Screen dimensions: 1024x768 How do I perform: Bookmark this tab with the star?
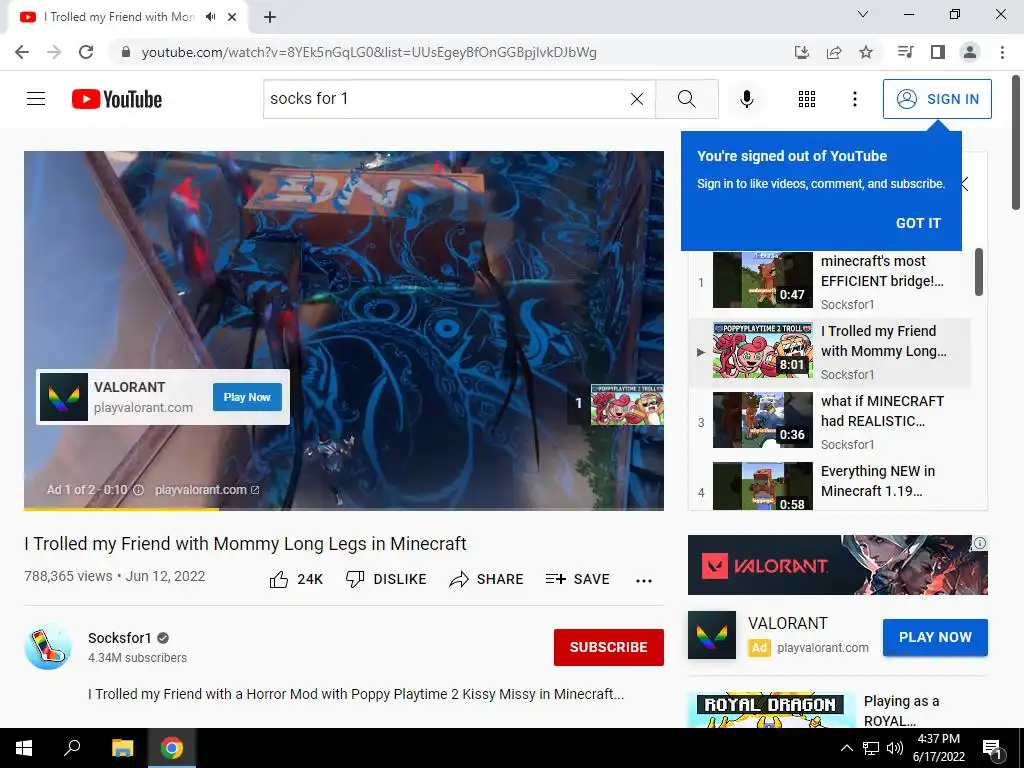pos(866,52)
